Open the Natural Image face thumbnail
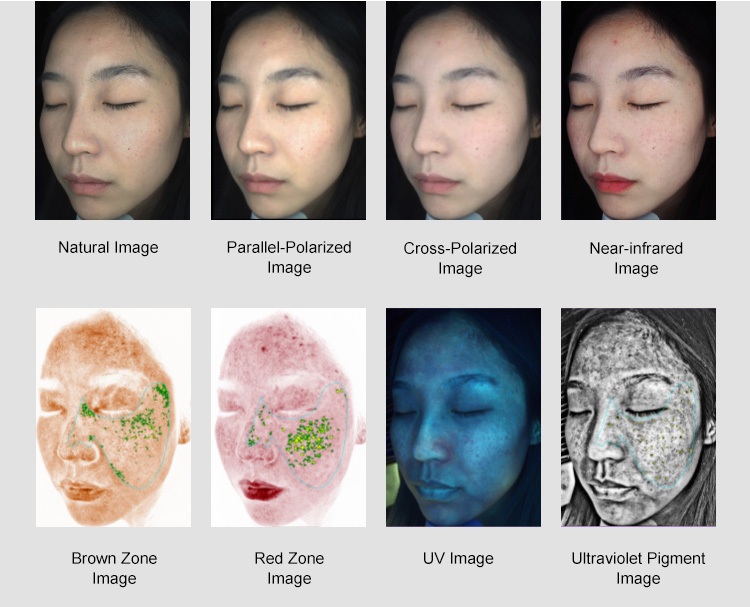This screenshot has width=750, height=607. 112,110
